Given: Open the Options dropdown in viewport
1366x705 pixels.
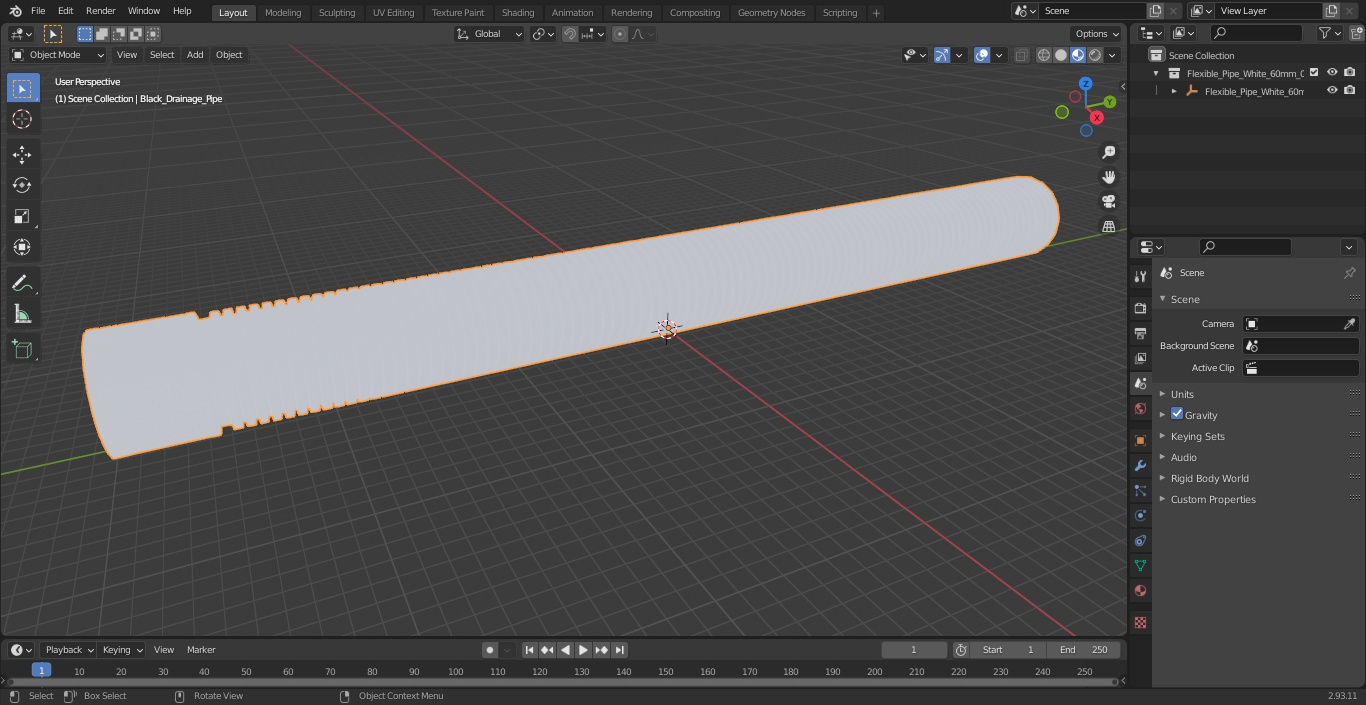Looking at the screenshot, I should [1097, 34].
